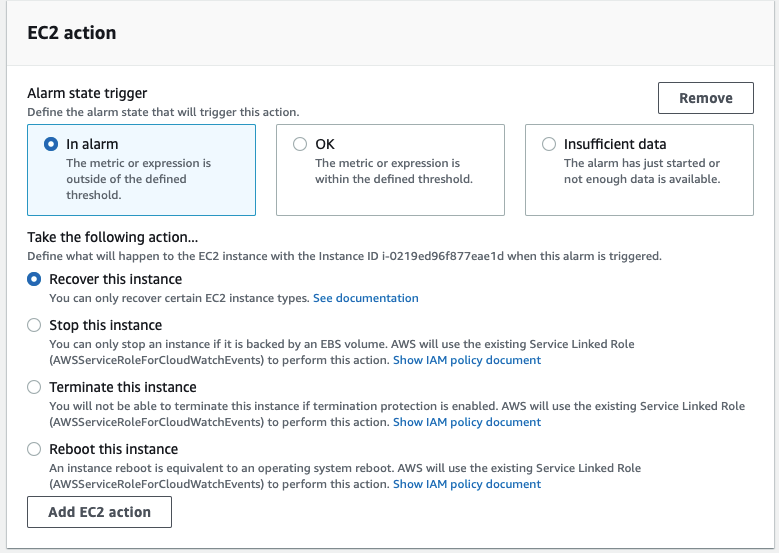Viewport: 779px width, 553px height.
Task: Click In alarm tile's 'outside of the defined' text
Action: click(x=126, y=179)
